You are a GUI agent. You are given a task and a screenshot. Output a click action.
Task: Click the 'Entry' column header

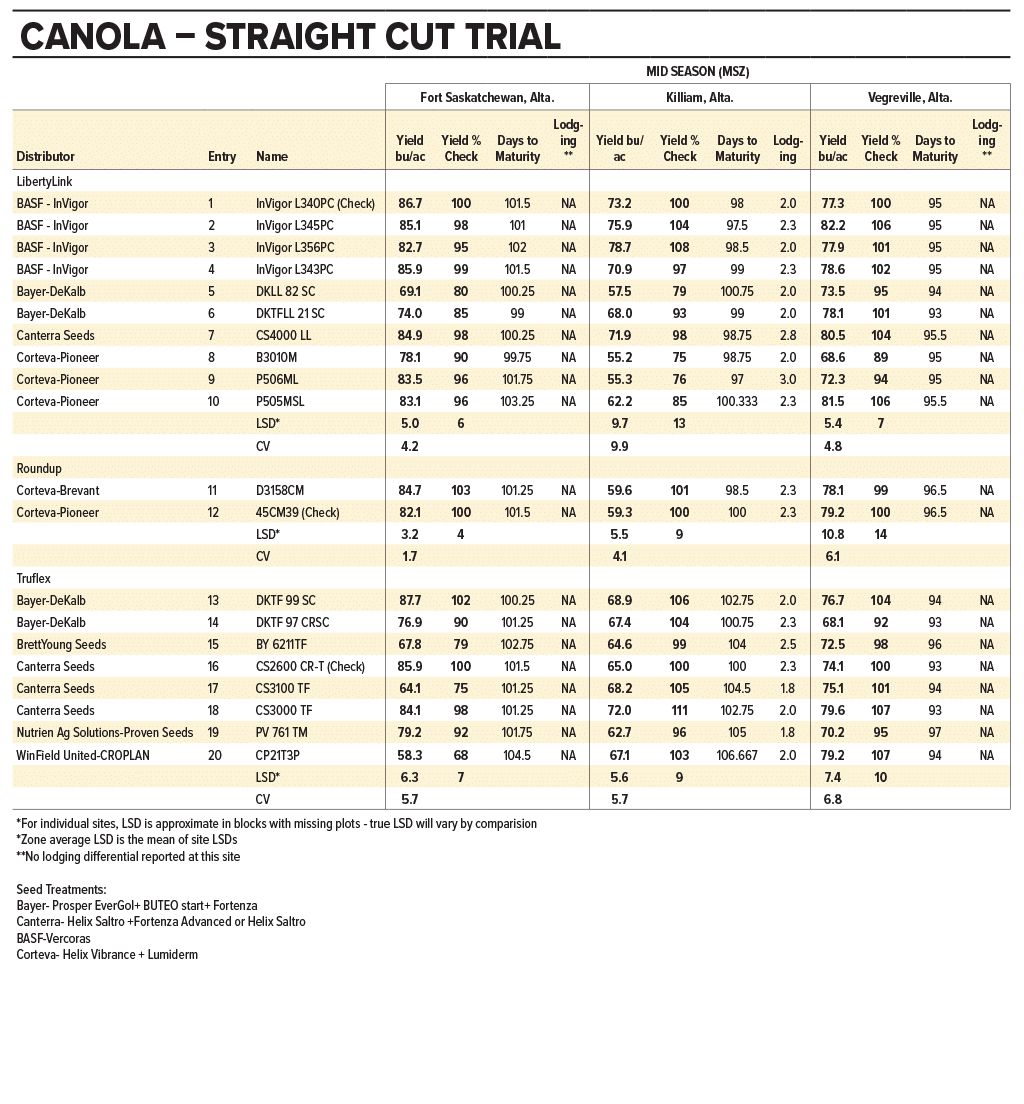[x=222, y=156]
